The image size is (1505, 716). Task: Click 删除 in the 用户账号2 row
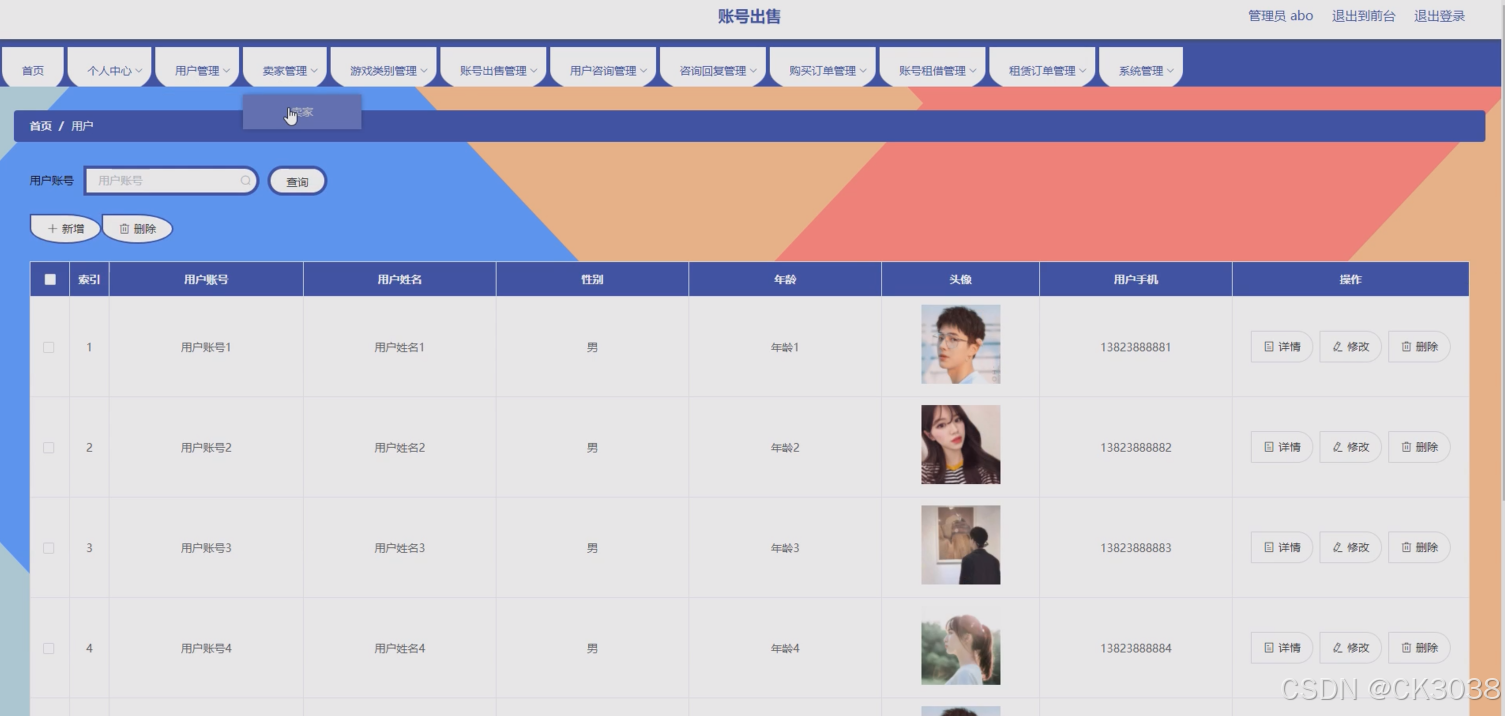[1419, 447]
